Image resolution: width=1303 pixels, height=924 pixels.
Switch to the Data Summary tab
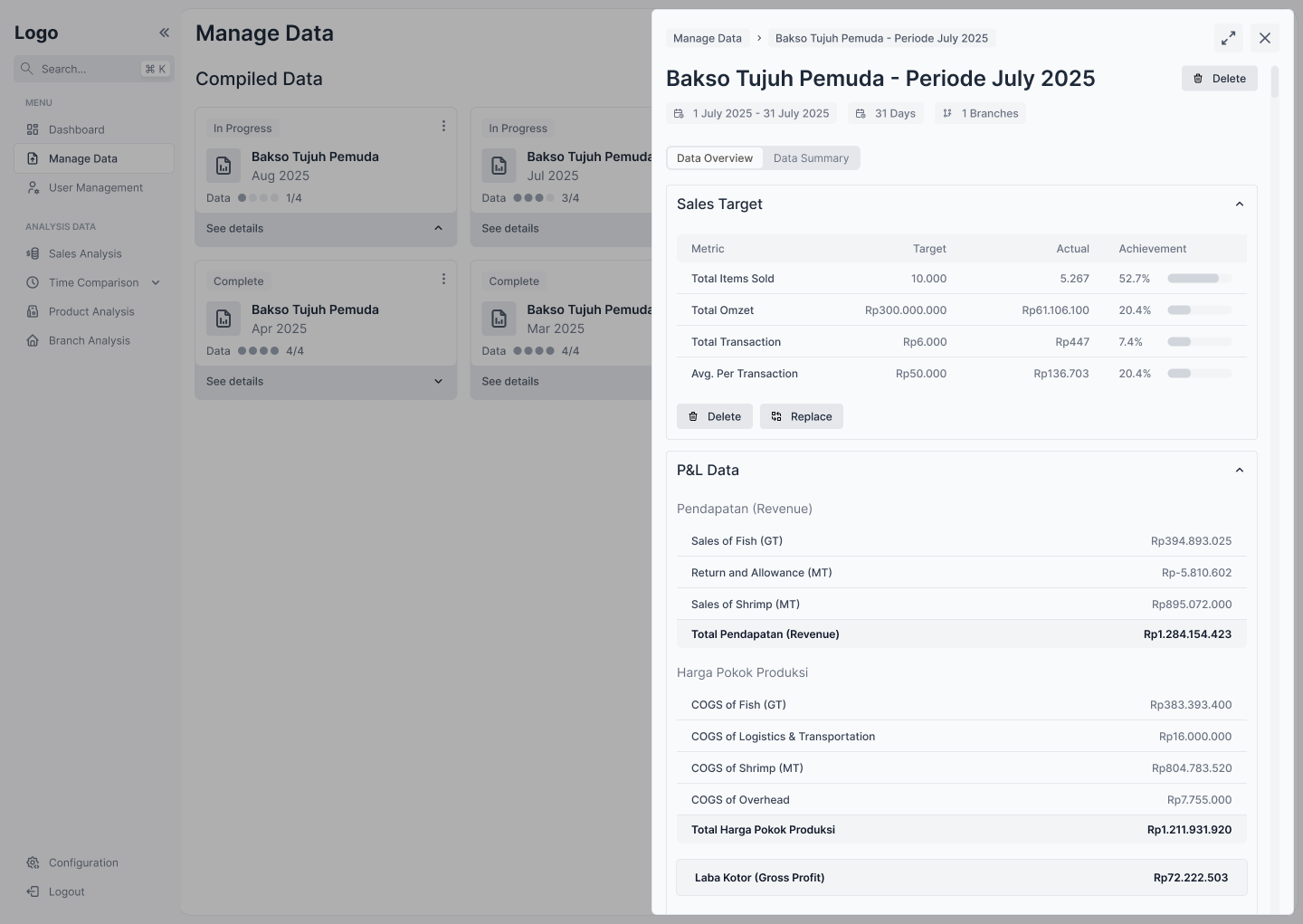pos(811,158)
